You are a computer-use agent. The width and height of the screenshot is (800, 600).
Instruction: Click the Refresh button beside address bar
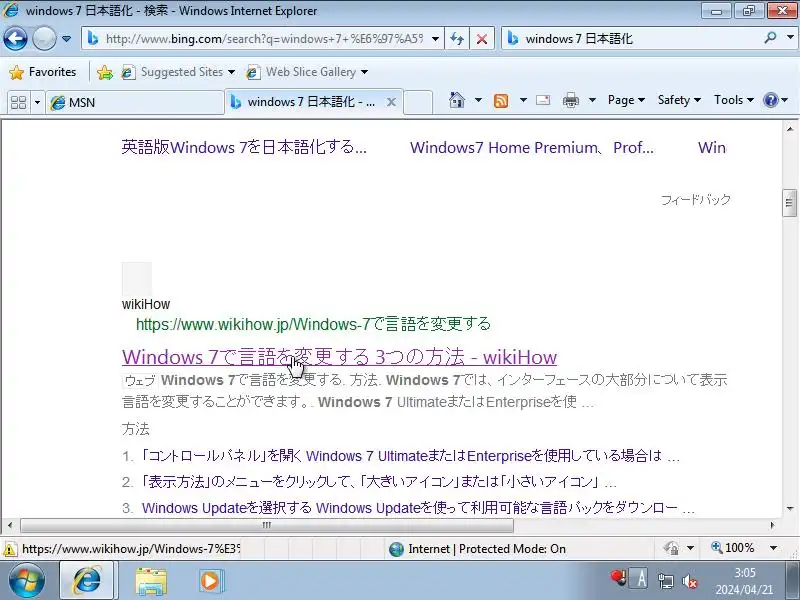pos(457,39)
